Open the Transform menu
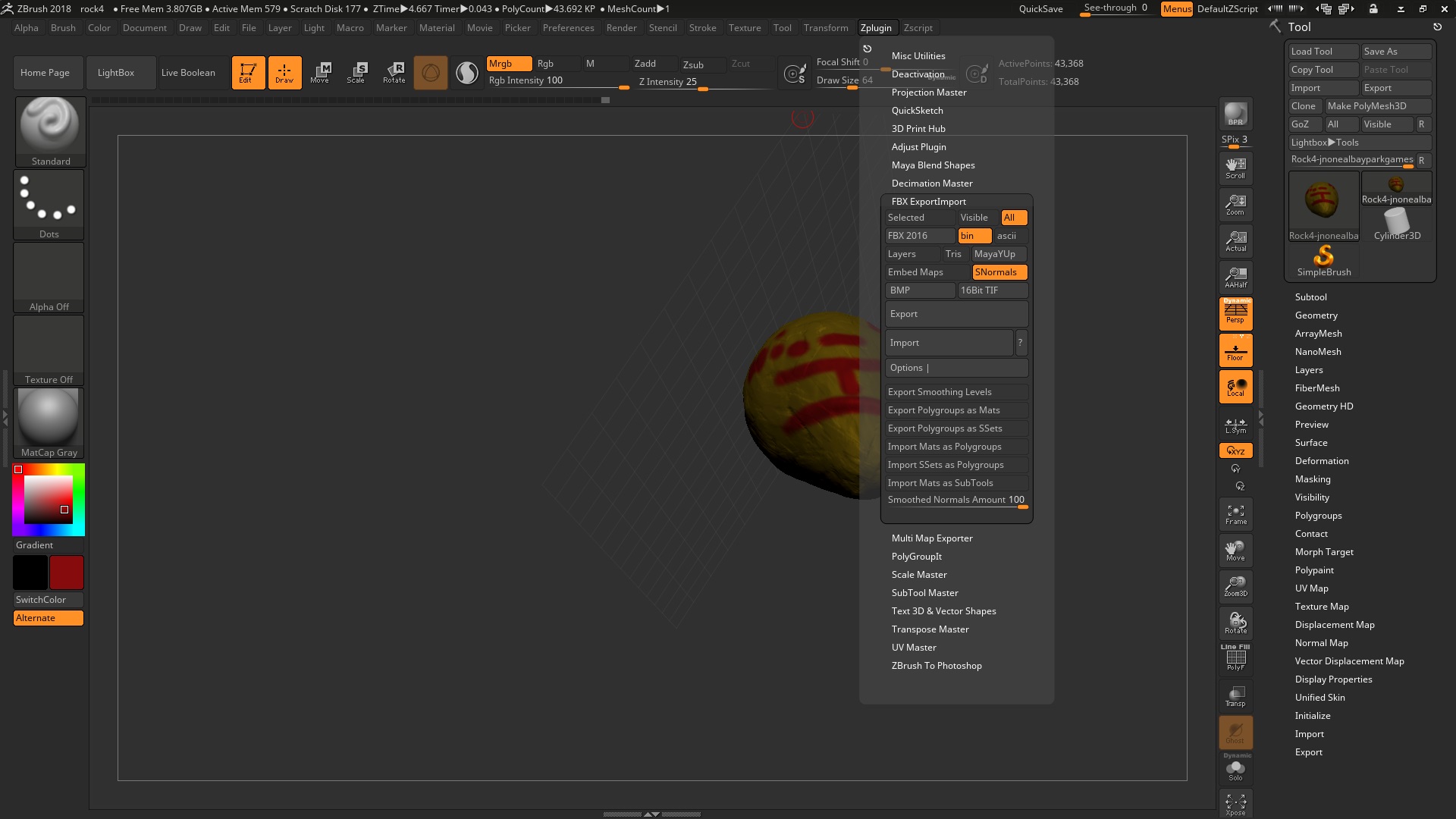This screenshot has width=1456, height=819. (x=825, y=28)
